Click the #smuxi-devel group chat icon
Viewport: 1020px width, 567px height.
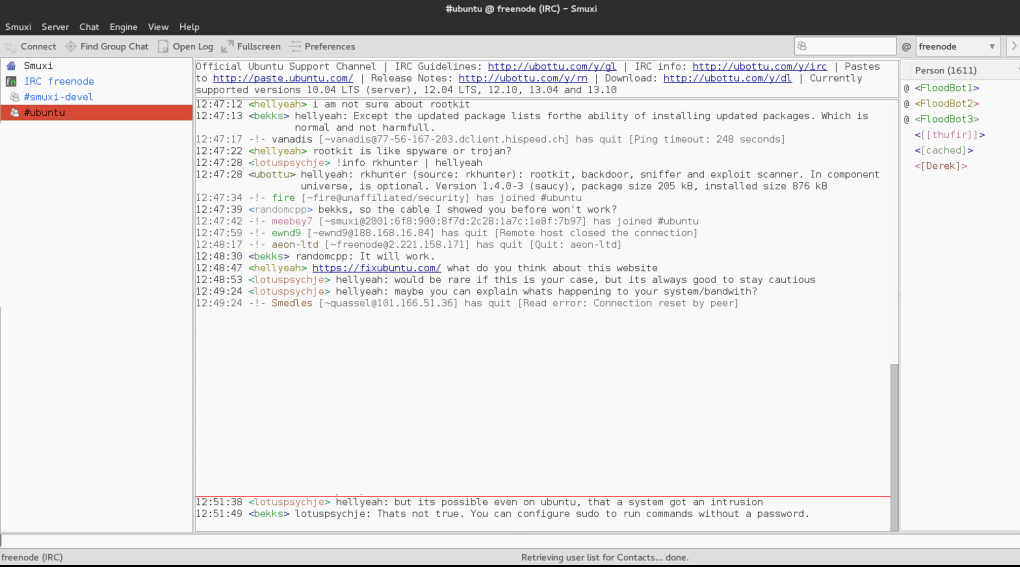click(x=14, y=97)
